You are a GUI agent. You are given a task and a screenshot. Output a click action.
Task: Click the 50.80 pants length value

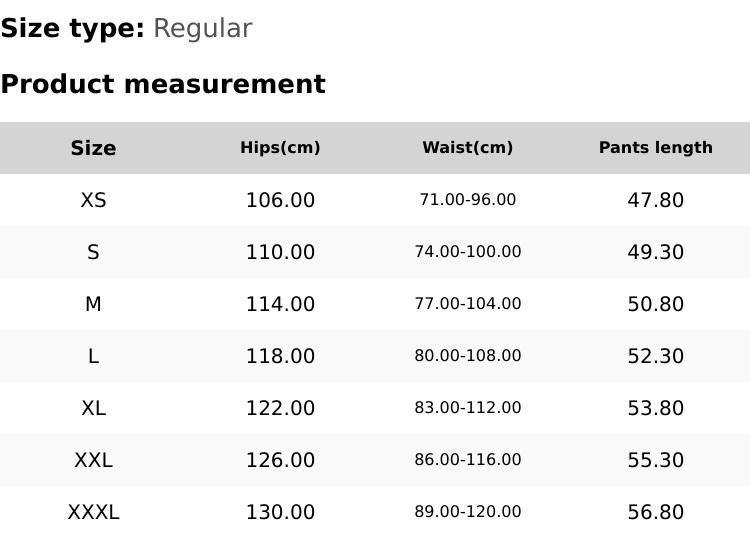click(656, 304)
